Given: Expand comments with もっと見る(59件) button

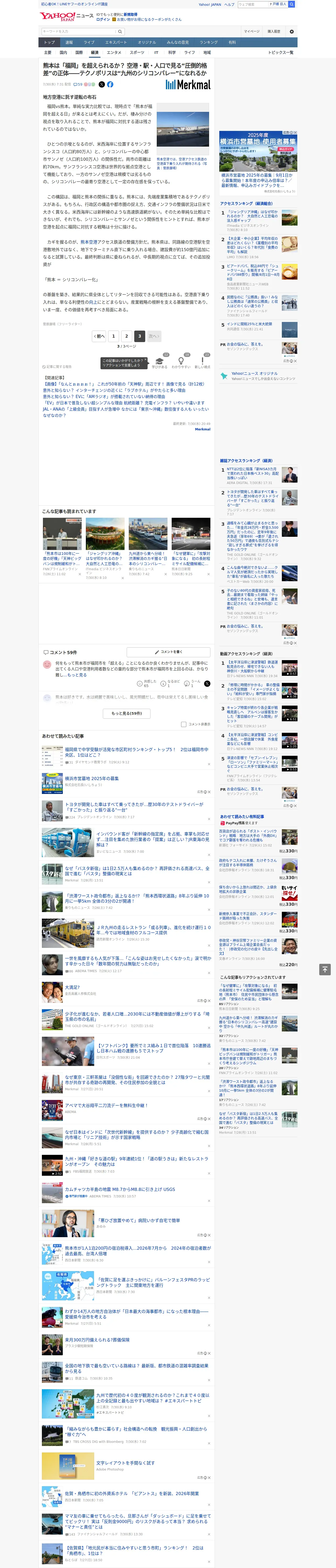Looking at the screenshot, I should [127, 713].
